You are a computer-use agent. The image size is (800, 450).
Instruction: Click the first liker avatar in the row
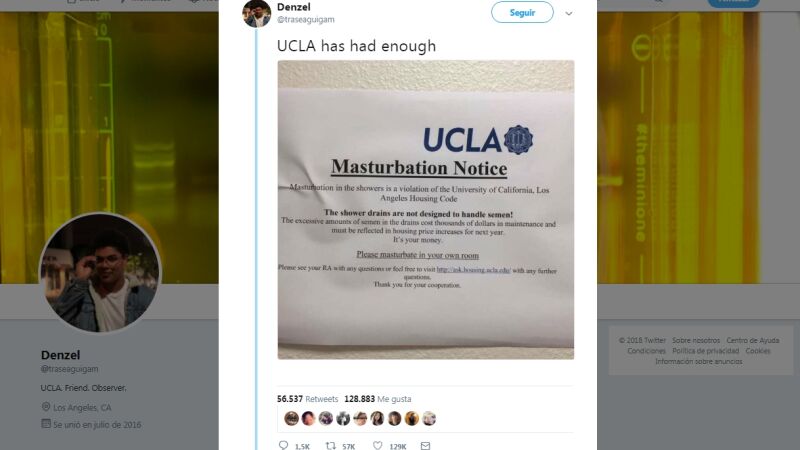pyautogui.click(x=292, y=418)
